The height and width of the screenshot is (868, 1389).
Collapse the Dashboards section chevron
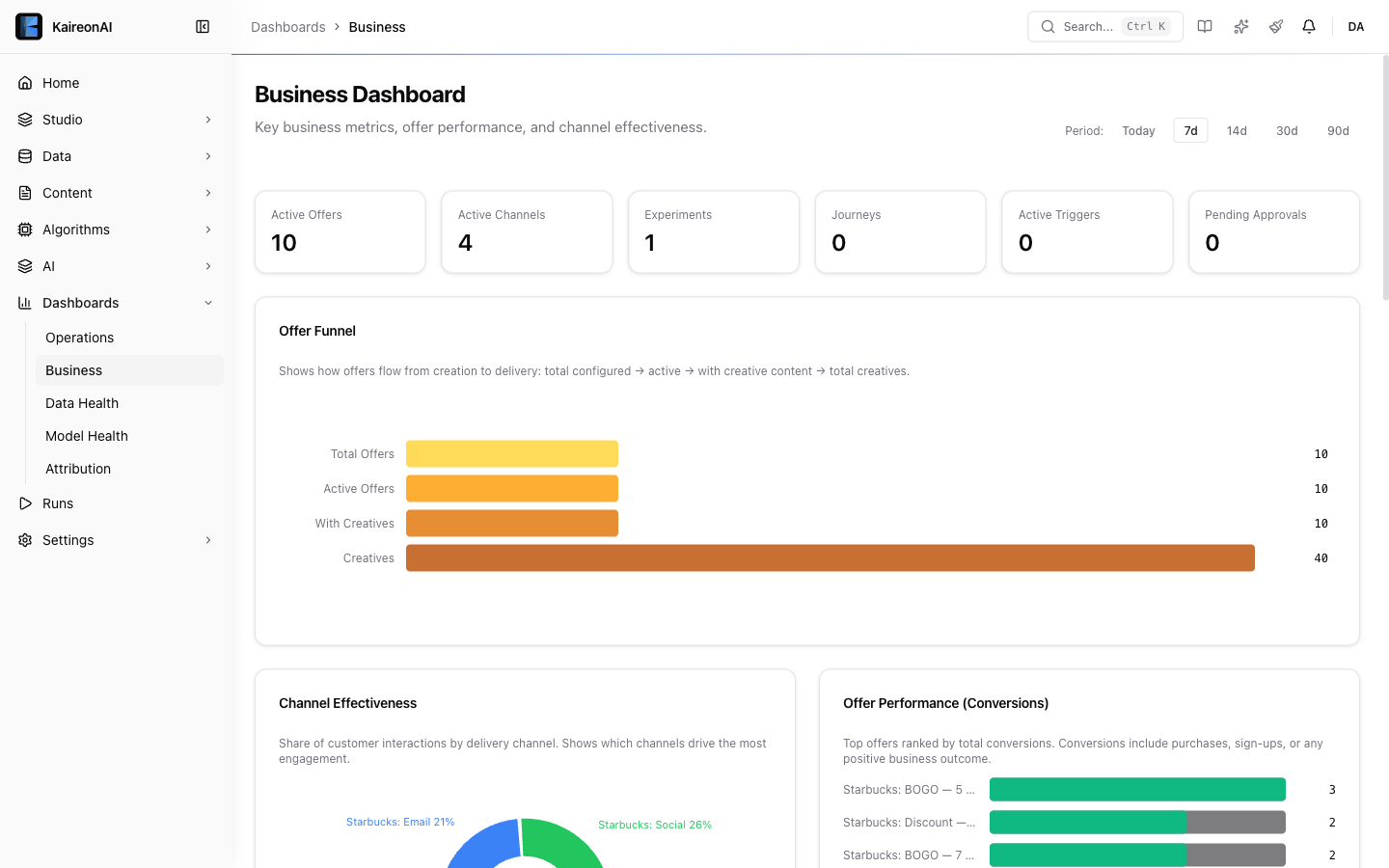(208, 303)
